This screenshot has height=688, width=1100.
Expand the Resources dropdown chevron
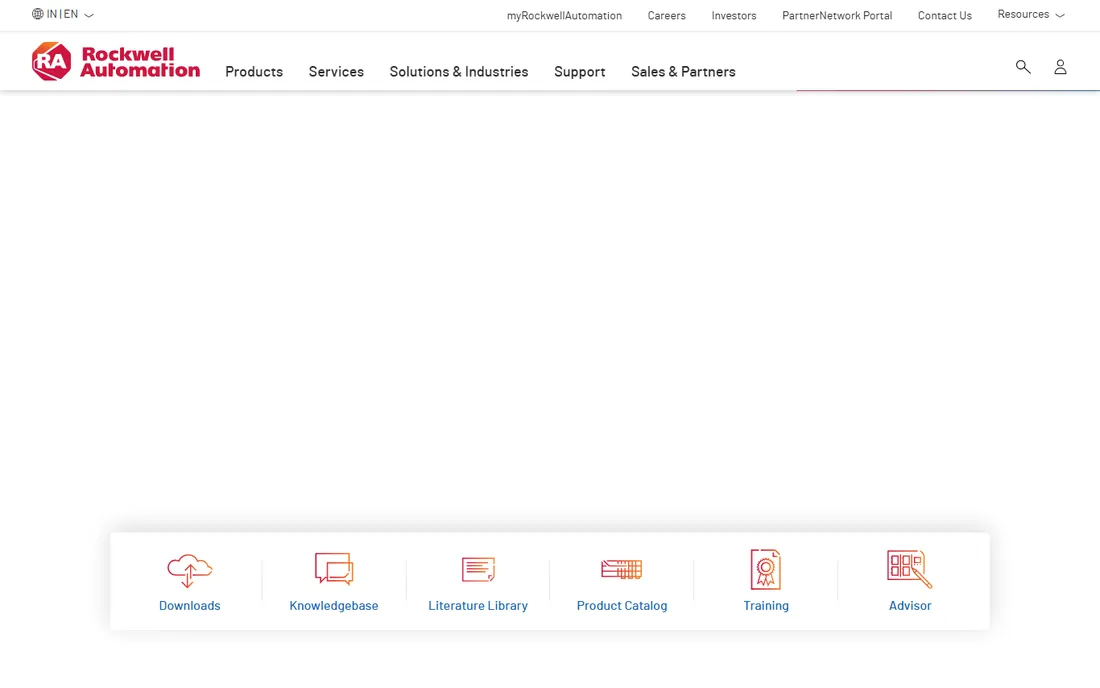coord(1060,15)
